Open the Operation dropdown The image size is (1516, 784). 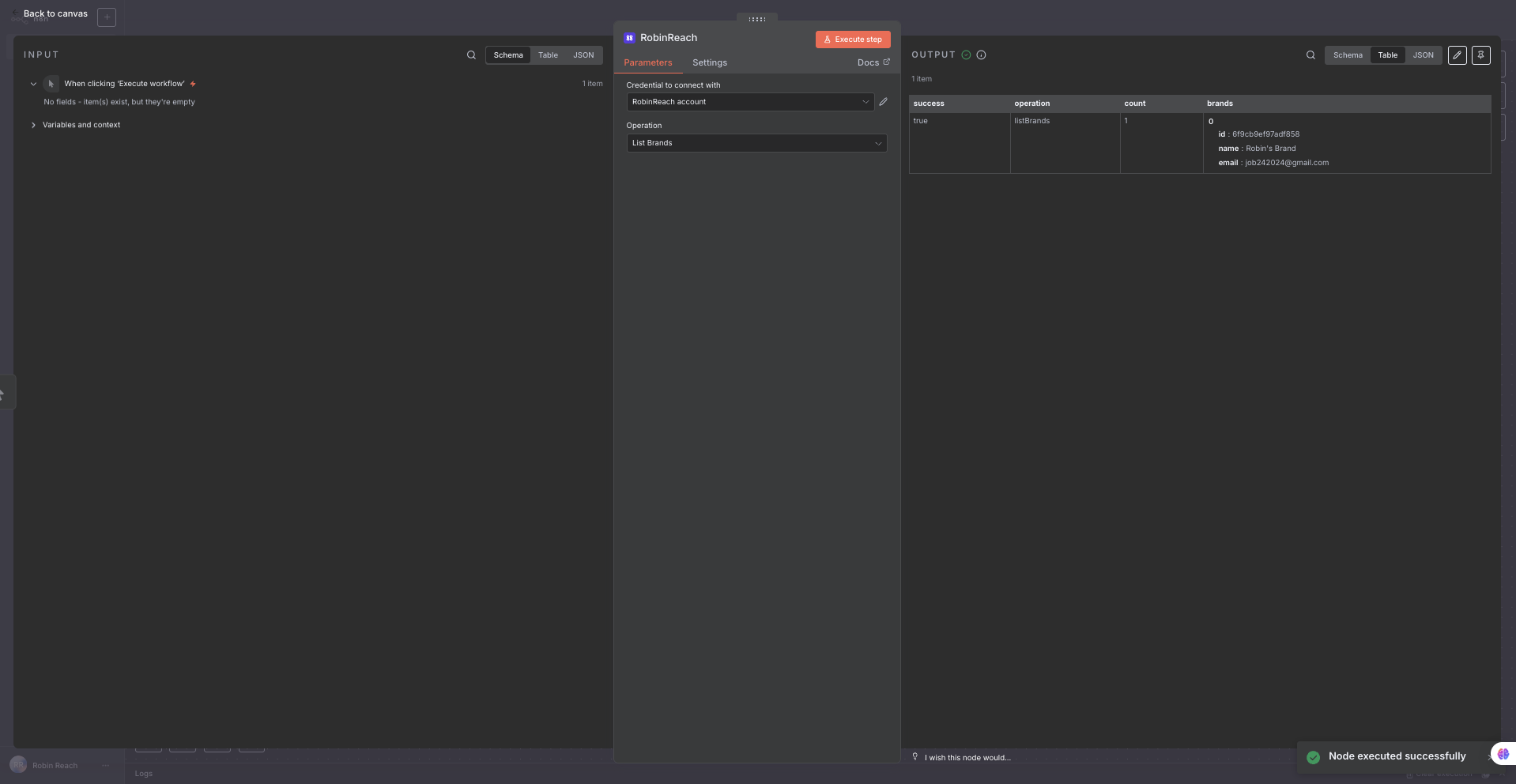point(756,143)
